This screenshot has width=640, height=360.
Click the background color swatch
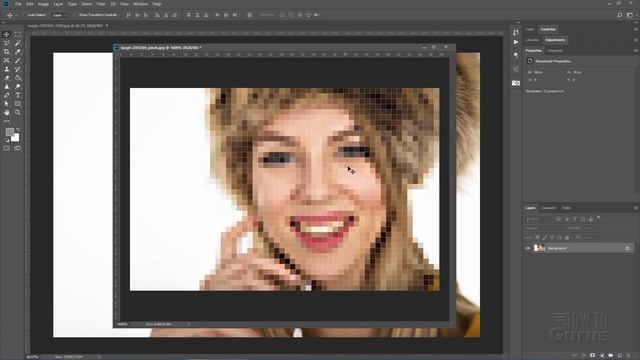pyautogui.click(x=16, y=138)
